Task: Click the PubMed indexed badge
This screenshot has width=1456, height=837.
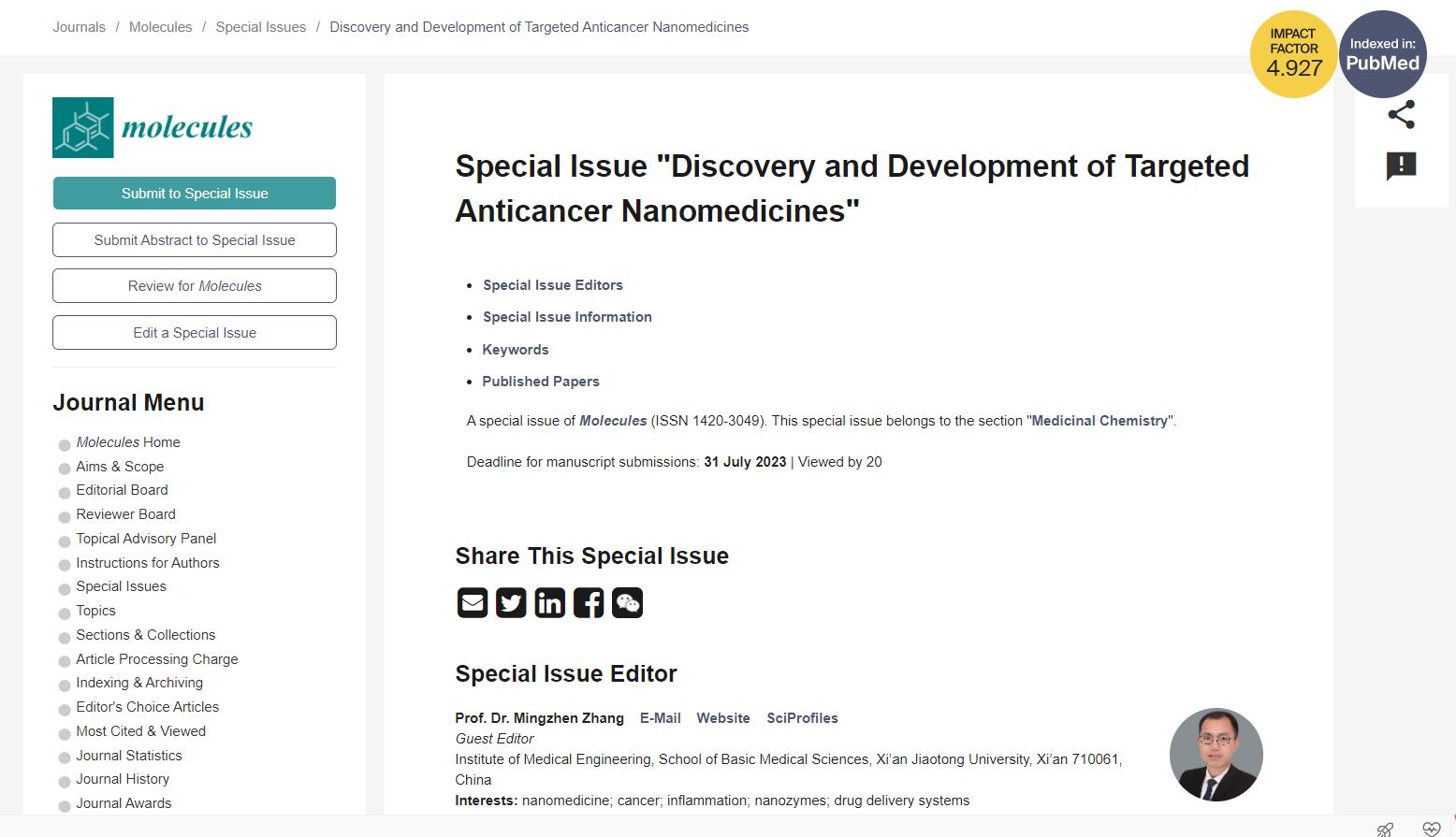Action: (1382, 54)
